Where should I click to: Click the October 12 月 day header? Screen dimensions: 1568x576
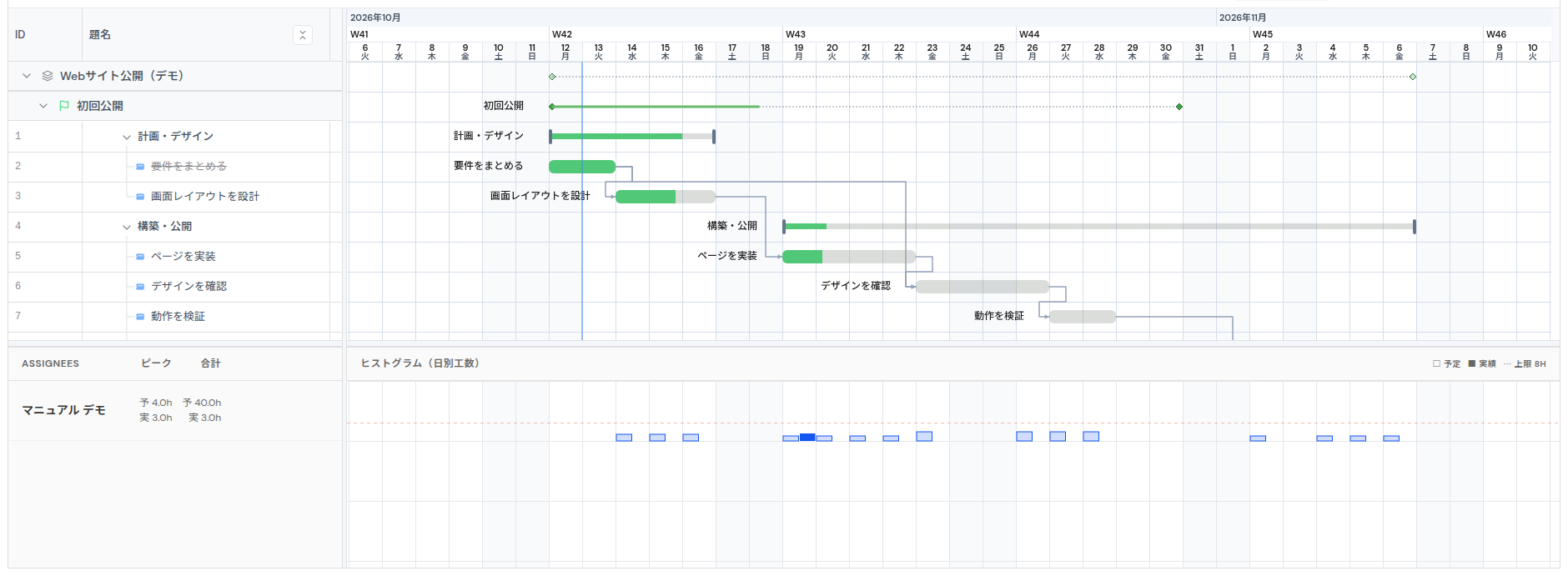(565, 52)
